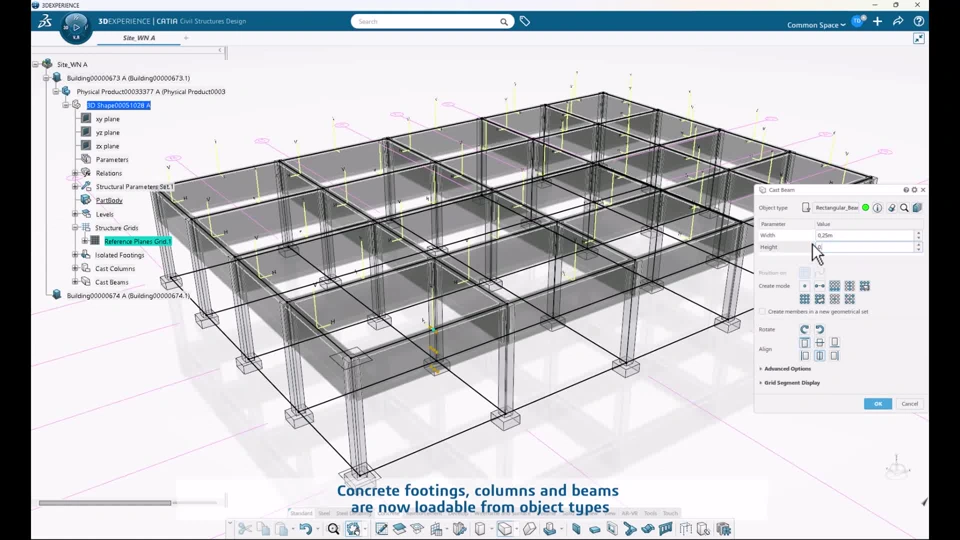Click the link icon next to the info icon
Viewport: 960px width, 540px height.
pyautogui.click(x=891, y=208)
